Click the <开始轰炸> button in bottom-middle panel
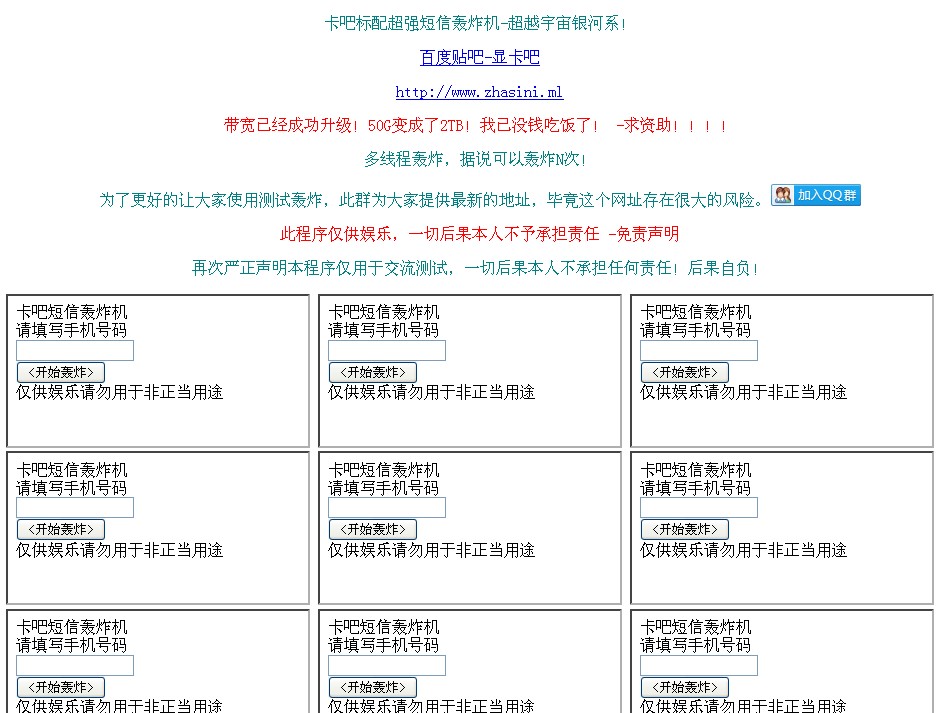The height and width of the screenshot is (713, 941). 373,687
